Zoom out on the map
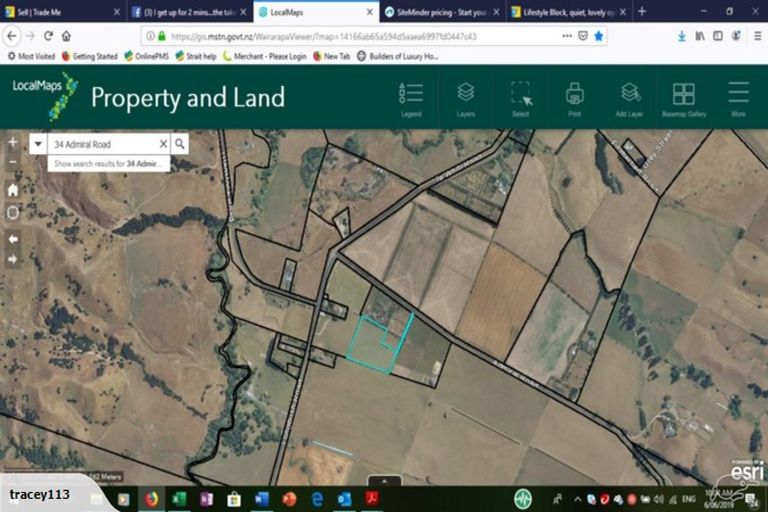The height and width of the screenshot is (512, 768). tap(12, 162)
